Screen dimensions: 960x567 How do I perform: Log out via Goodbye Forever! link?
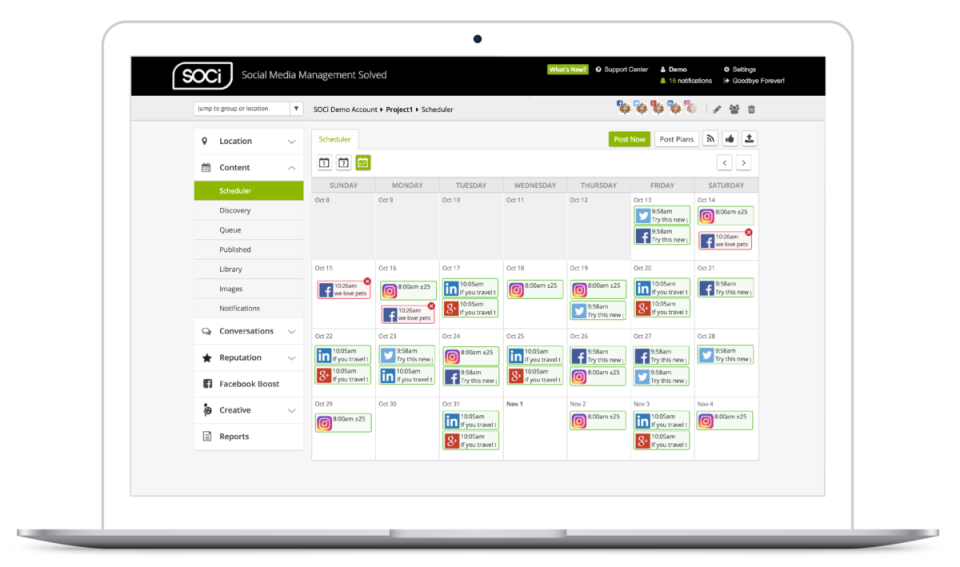click(x=754, y=81)
